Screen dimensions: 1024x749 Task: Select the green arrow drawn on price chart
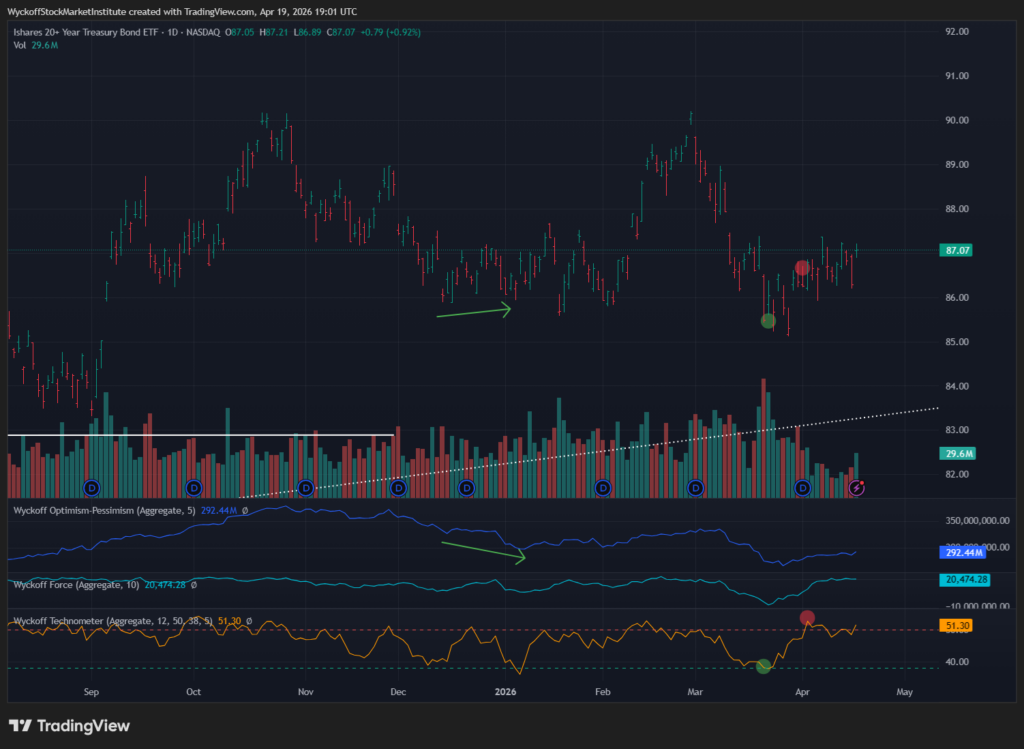coord(474,311)
